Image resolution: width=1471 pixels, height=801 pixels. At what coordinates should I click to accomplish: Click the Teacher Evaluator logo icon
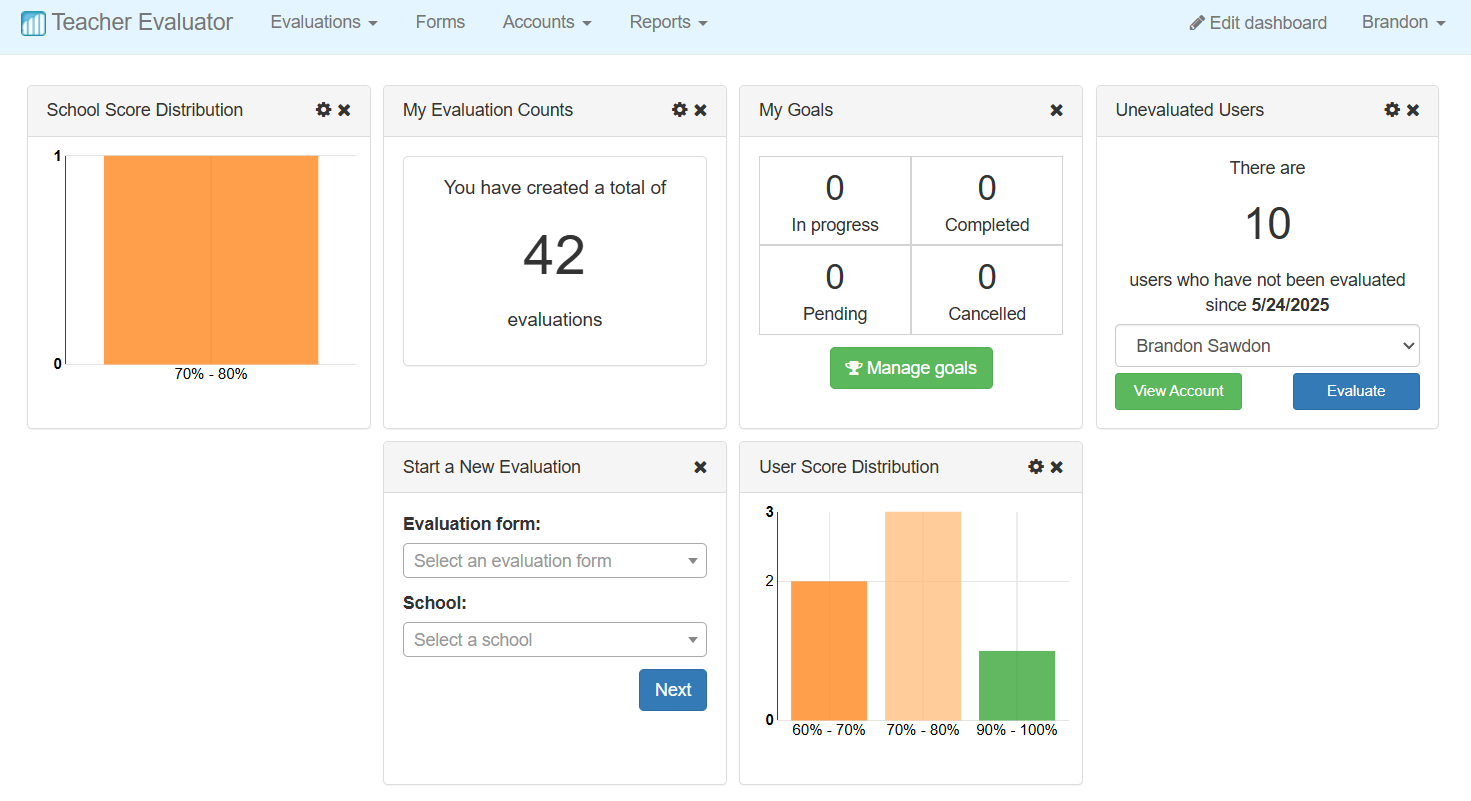(33, 23)
